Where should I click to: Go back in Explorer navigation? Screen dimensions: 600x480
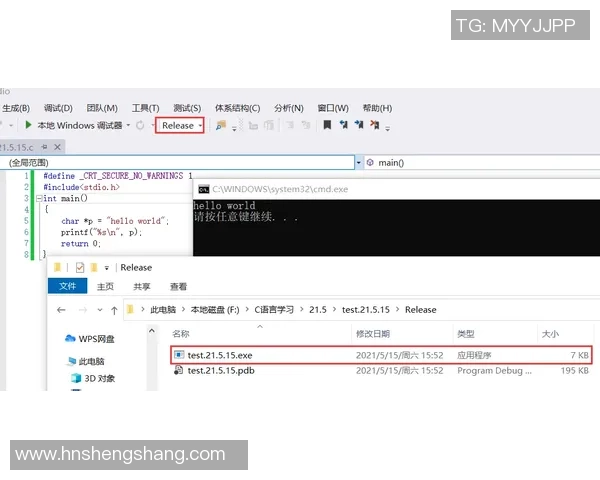tap(61, 310)
